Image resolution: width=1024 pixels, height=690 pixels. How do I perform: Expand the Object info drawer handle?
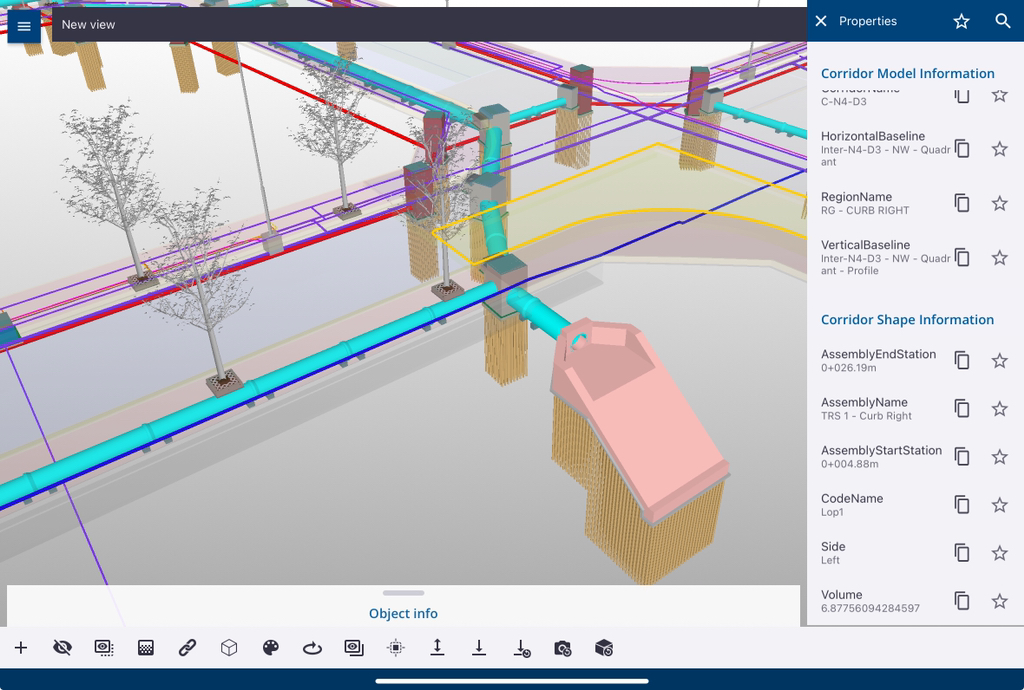(x=404, y=593)
